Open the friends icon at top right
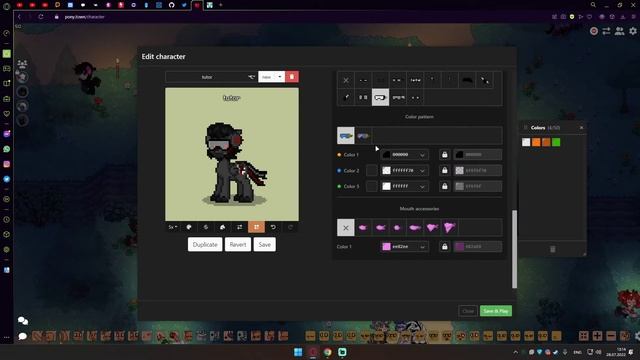 [620, 31]
